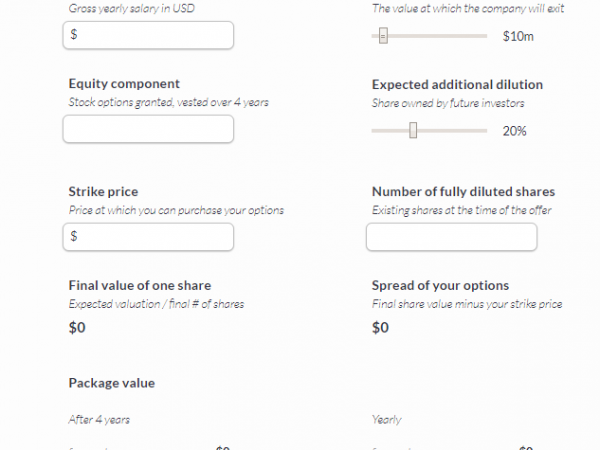Click right end of exit value slider track
This screenshot has height=450, width=600.
484,37
